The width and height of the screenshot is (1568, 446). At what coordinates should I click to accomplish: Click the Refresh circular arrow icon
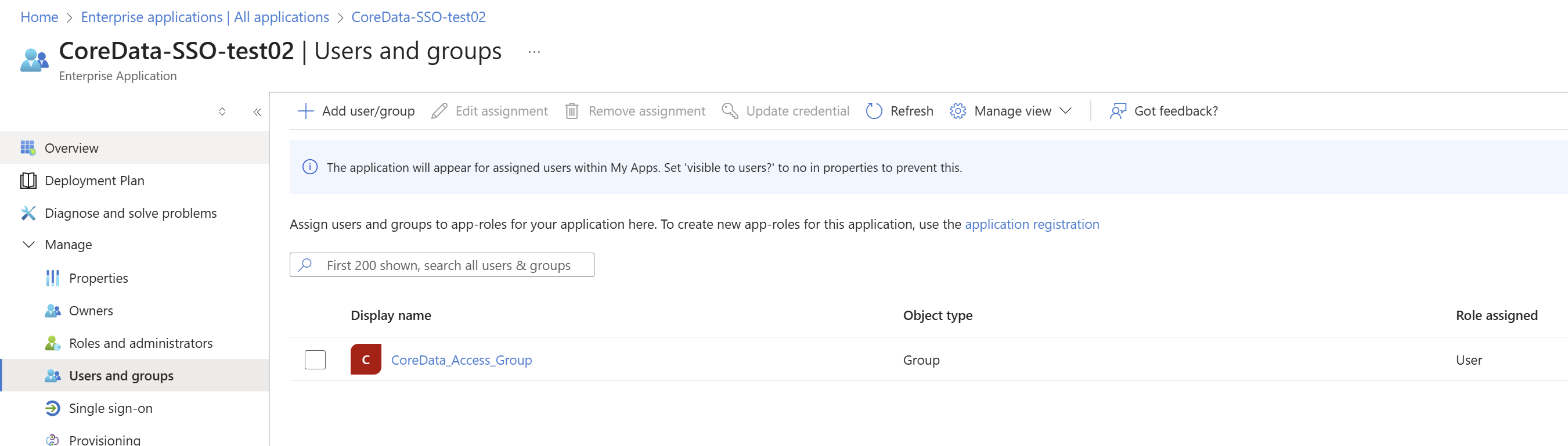tap(874, 111)
